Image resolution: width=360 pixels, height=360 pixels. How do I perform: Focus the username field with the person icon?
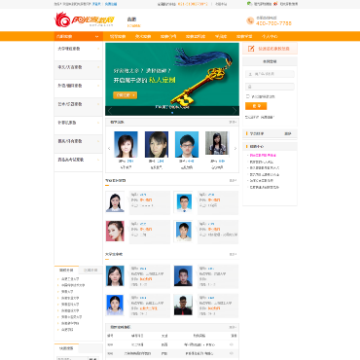point(270,74)
